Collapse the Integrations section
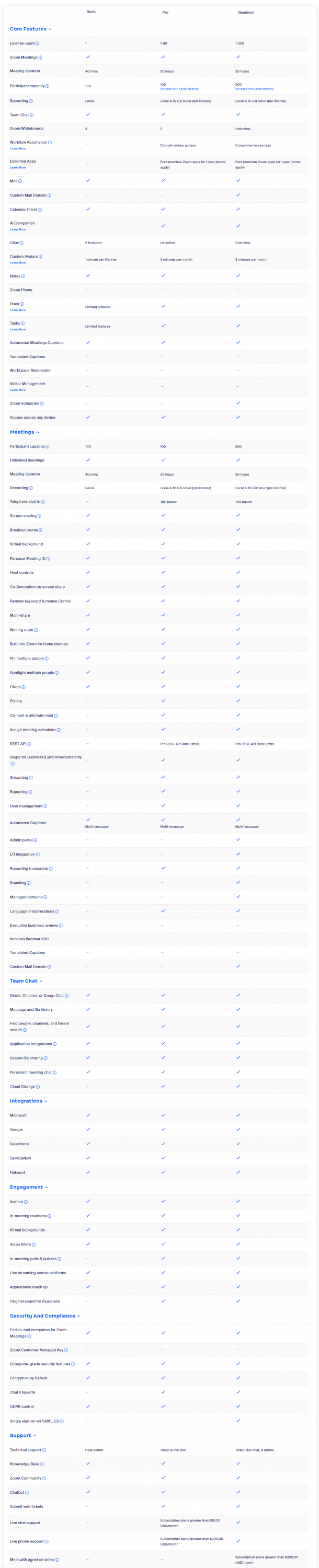The width and height of the screenshot is (319, 1568). (45, 1101)
